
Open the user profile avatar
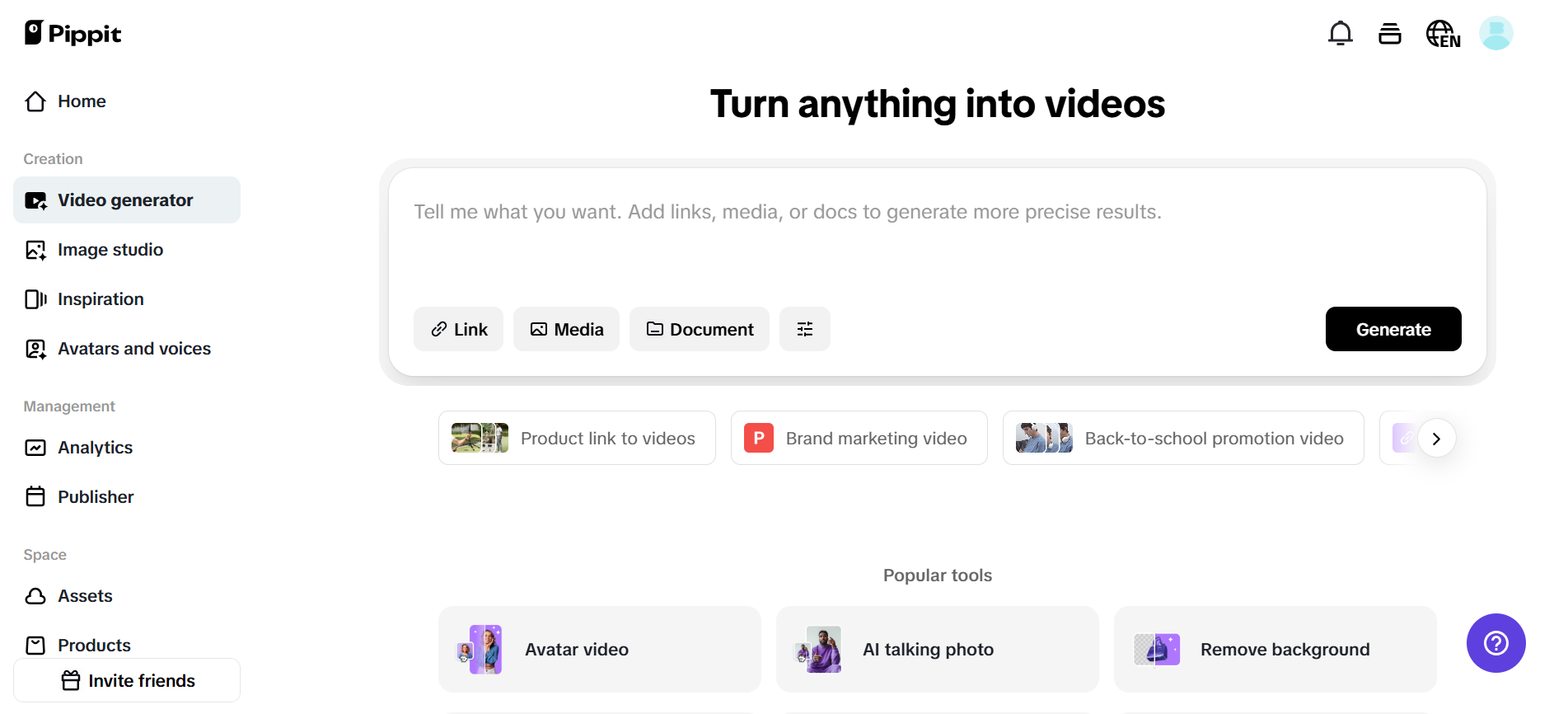click(1495, 34)
